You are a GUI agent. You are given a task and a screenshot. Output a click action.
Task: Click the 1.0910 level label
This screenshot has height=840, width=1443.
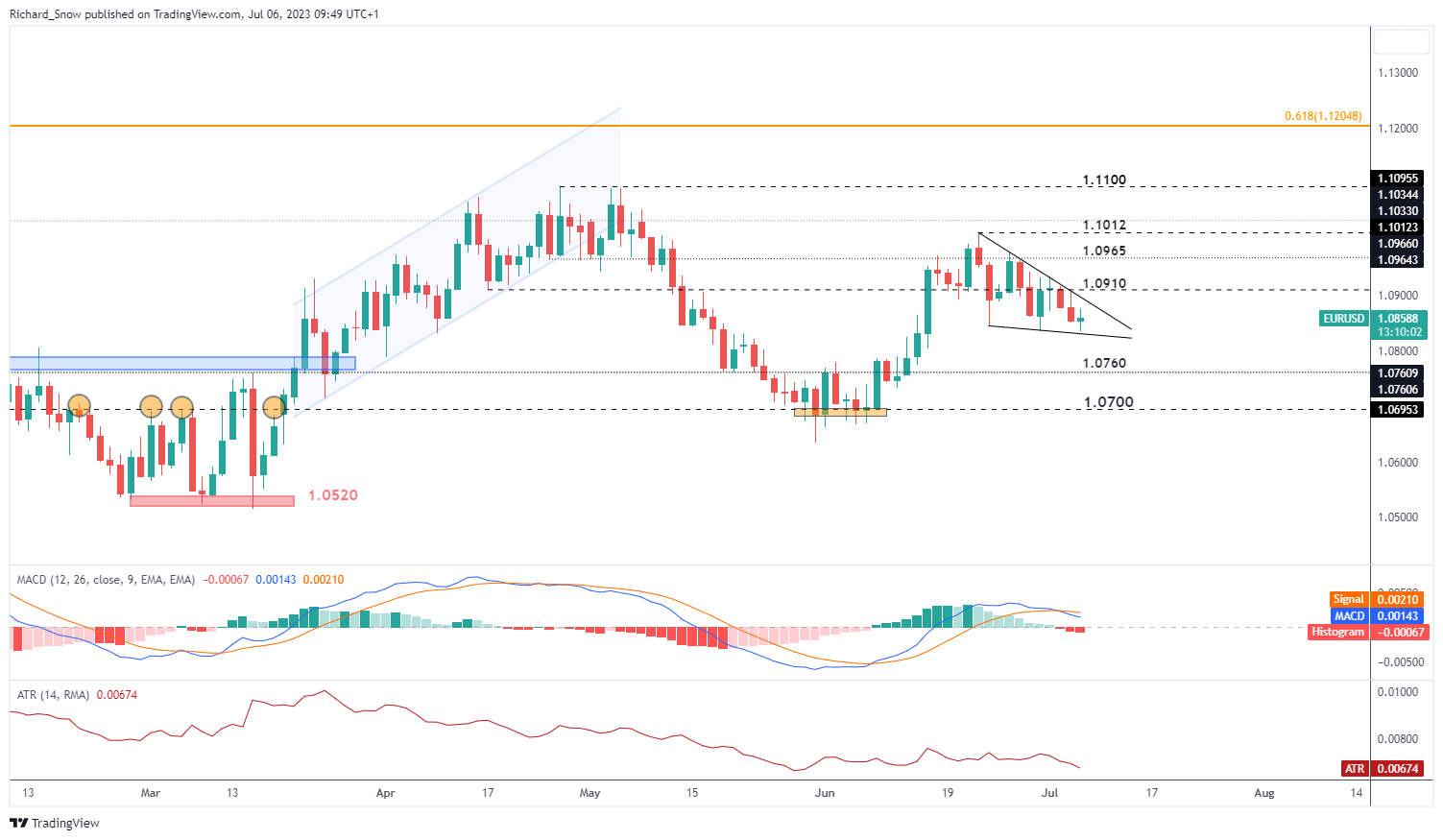(1104, 284)
